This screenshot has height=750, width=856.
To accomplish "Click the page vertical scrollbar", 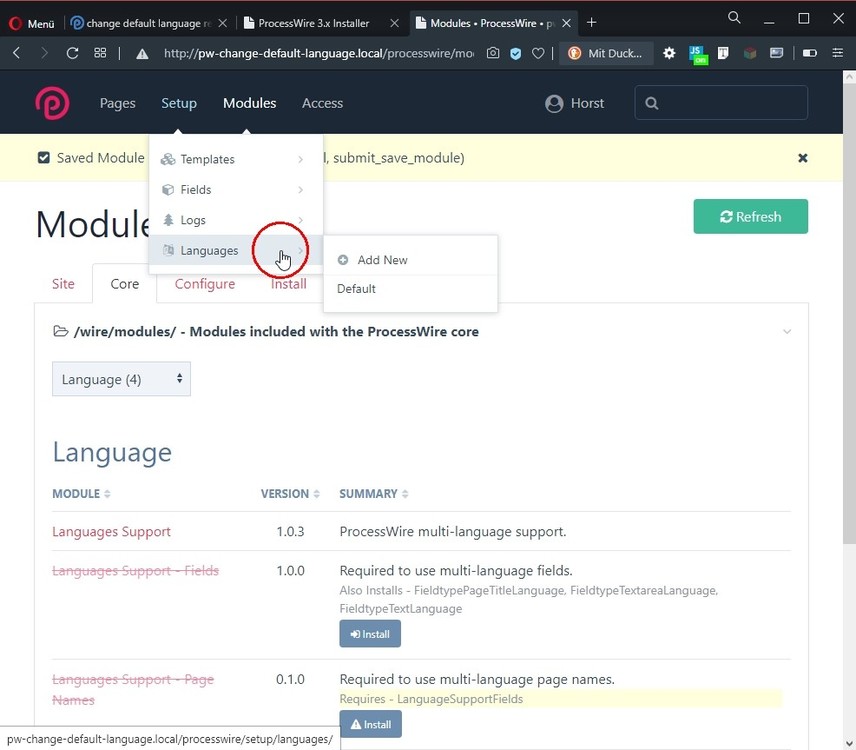I will [849, 314].
